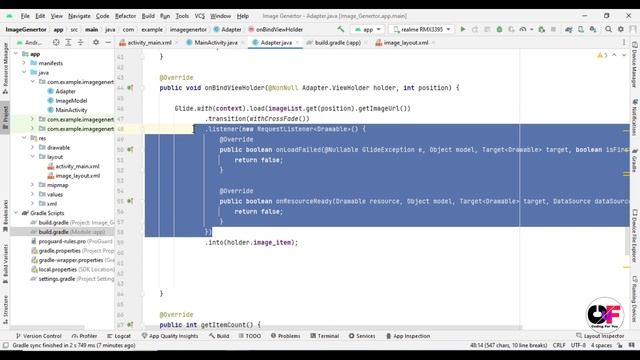Click override gutter icon on line 44
The width and height of the screenshot is (640, 360).
tap(130, 88)
